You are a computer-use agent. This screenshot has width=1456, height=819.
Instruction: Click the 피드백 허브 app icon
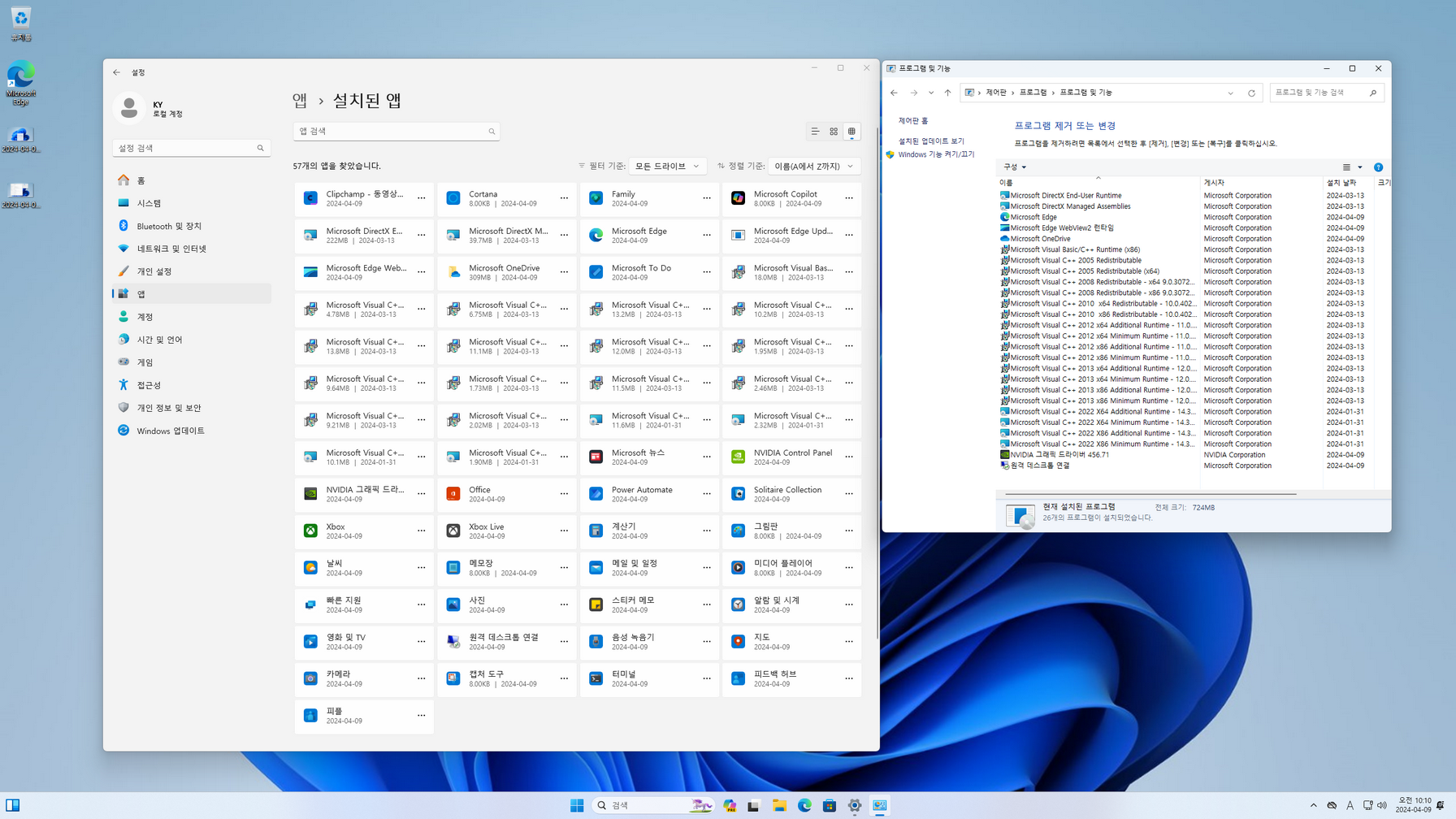click(738, 678)
